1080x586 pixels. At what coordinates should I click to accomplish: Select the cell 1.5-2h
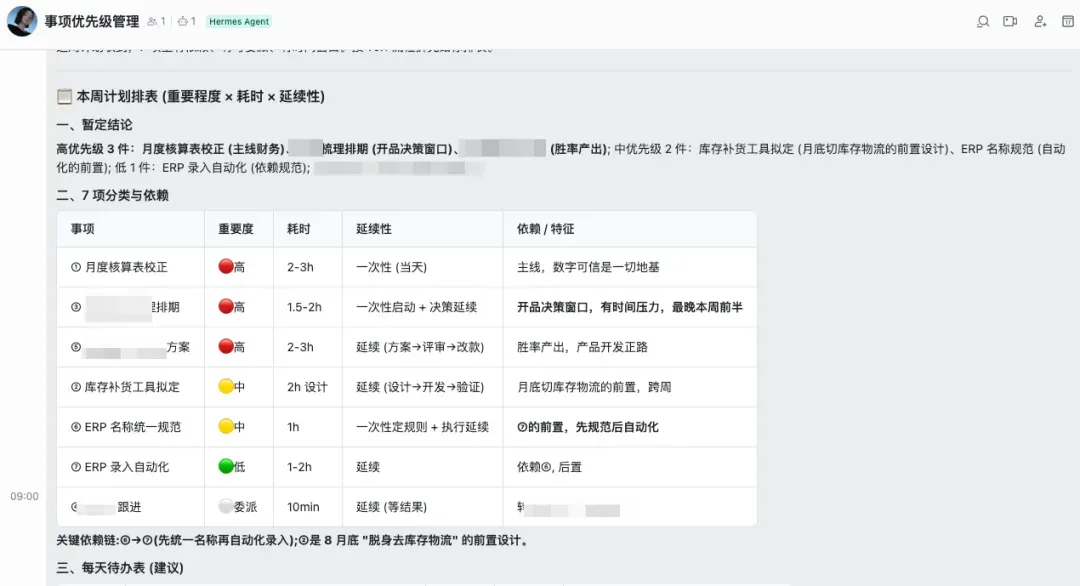point(304,307)
